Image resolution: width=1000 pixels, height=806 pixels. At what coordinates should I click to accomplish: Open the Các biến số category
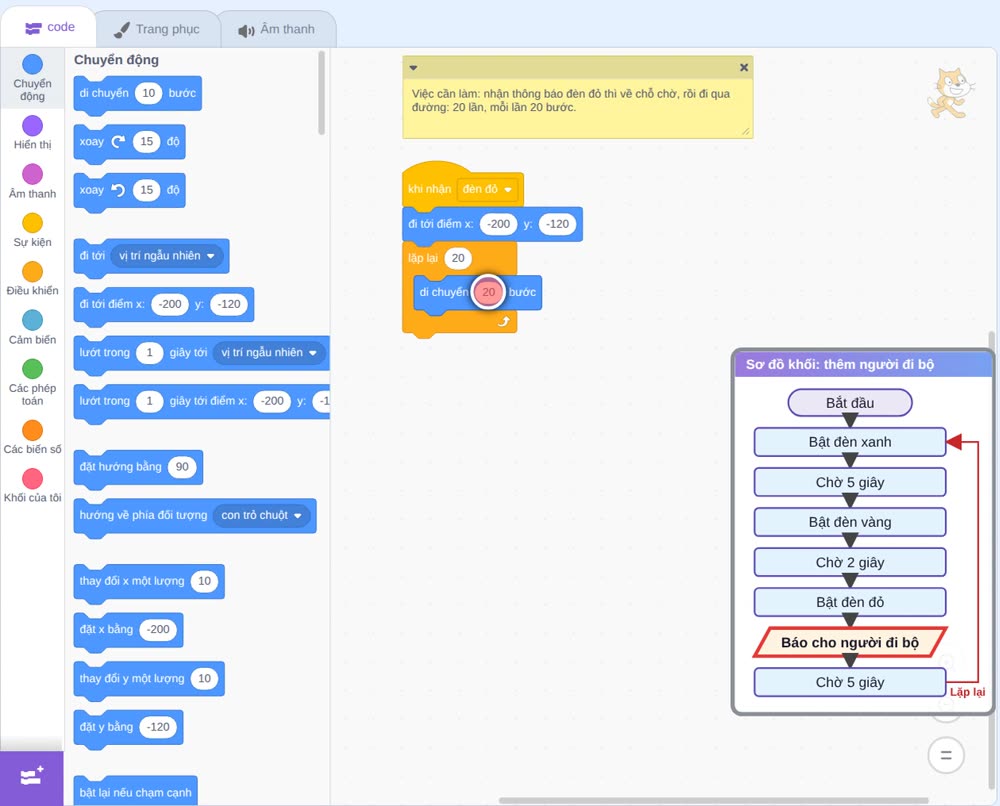[32, 437]
